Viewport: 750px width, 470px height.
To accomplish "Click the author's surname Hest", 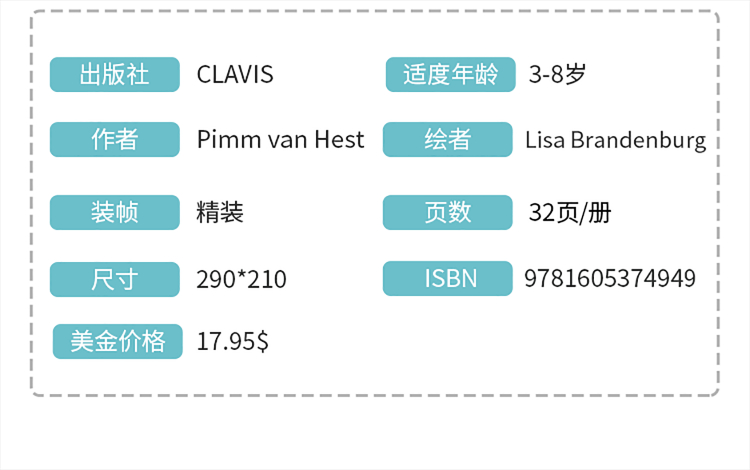I will [x=337, y=139].
